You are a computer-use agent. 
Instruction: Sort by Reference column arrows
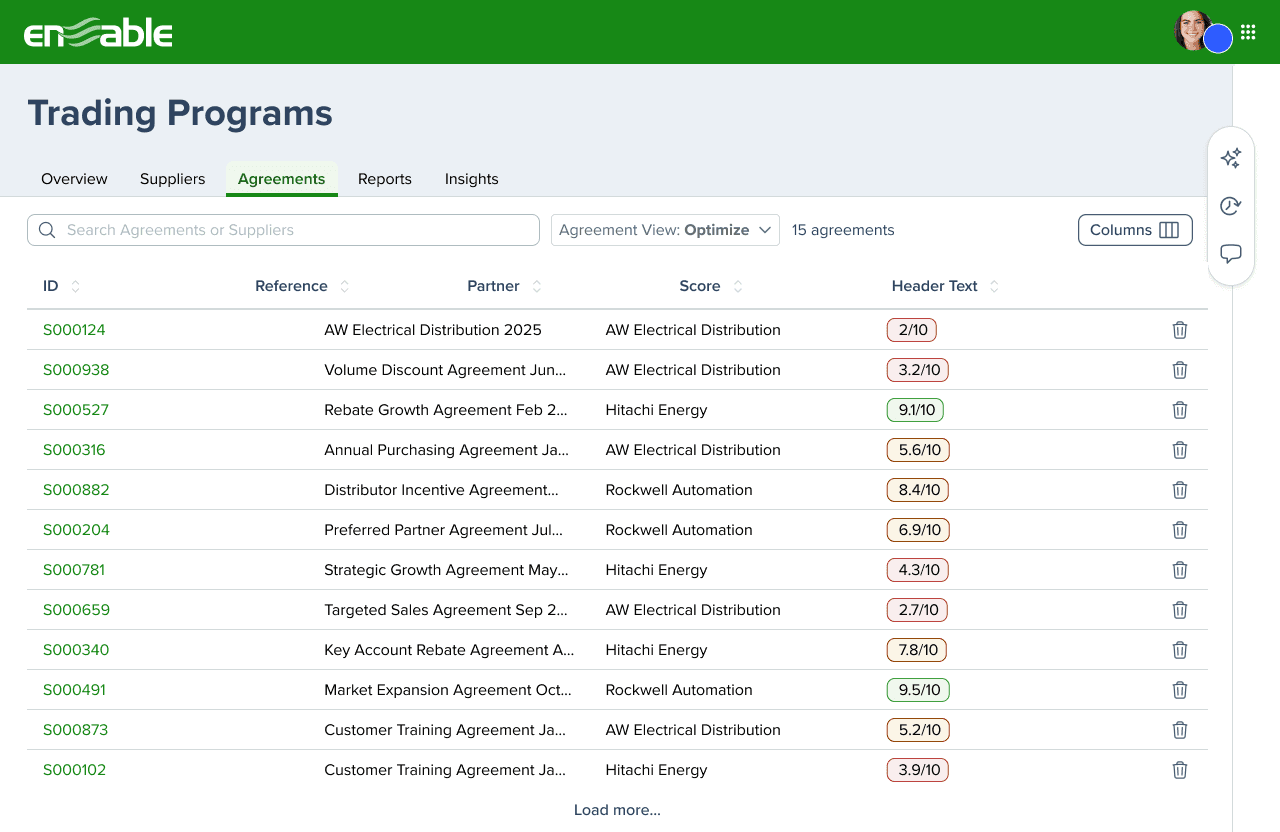(344, 286)
